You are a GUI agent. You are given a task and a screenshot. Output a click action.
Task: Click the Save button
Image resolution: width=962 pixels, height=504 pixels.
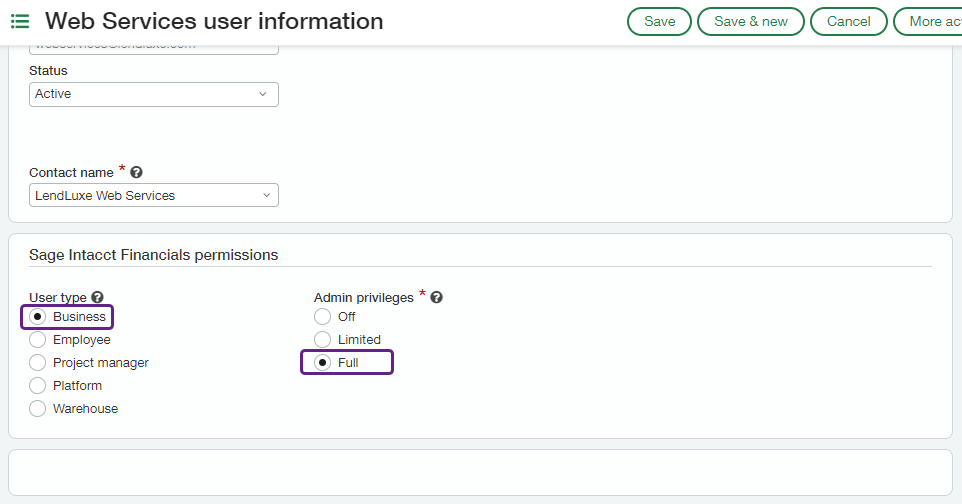point(659,21)
